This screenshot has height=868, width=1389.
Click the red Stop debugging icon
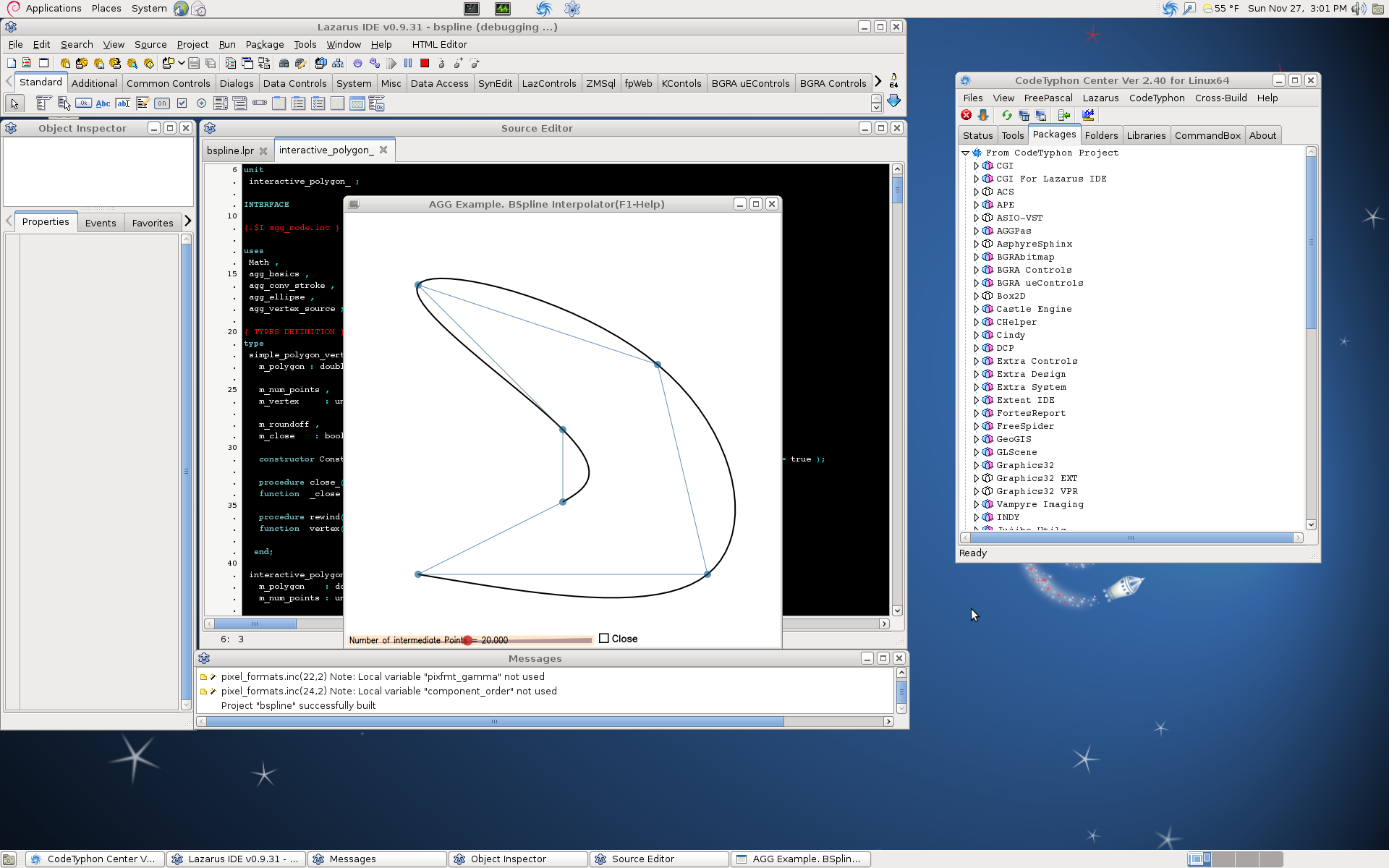(425, 64)
